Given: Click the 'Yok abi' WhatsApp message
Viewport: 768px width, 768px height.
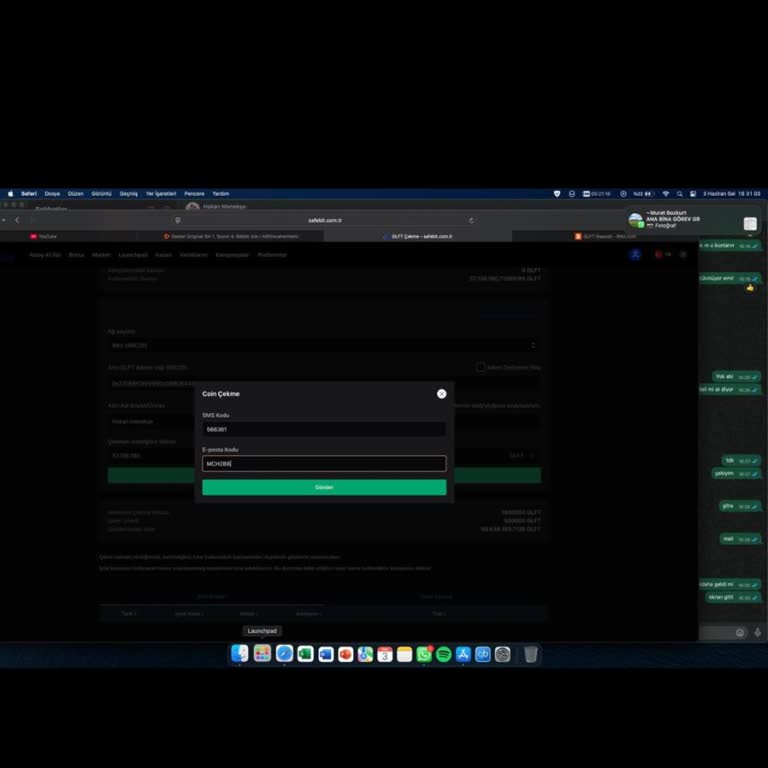Looking at the screenshot, I should (x=736, y=377).
